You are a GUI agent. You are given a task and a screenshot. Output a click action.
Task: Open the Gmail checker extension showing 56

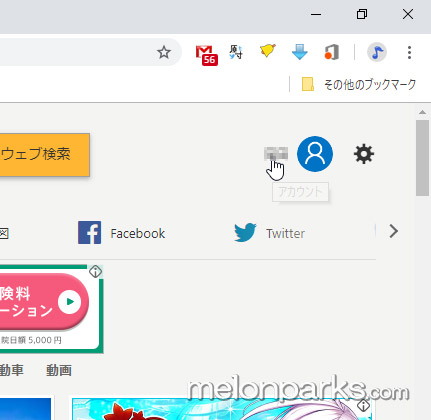click(207, 55)
